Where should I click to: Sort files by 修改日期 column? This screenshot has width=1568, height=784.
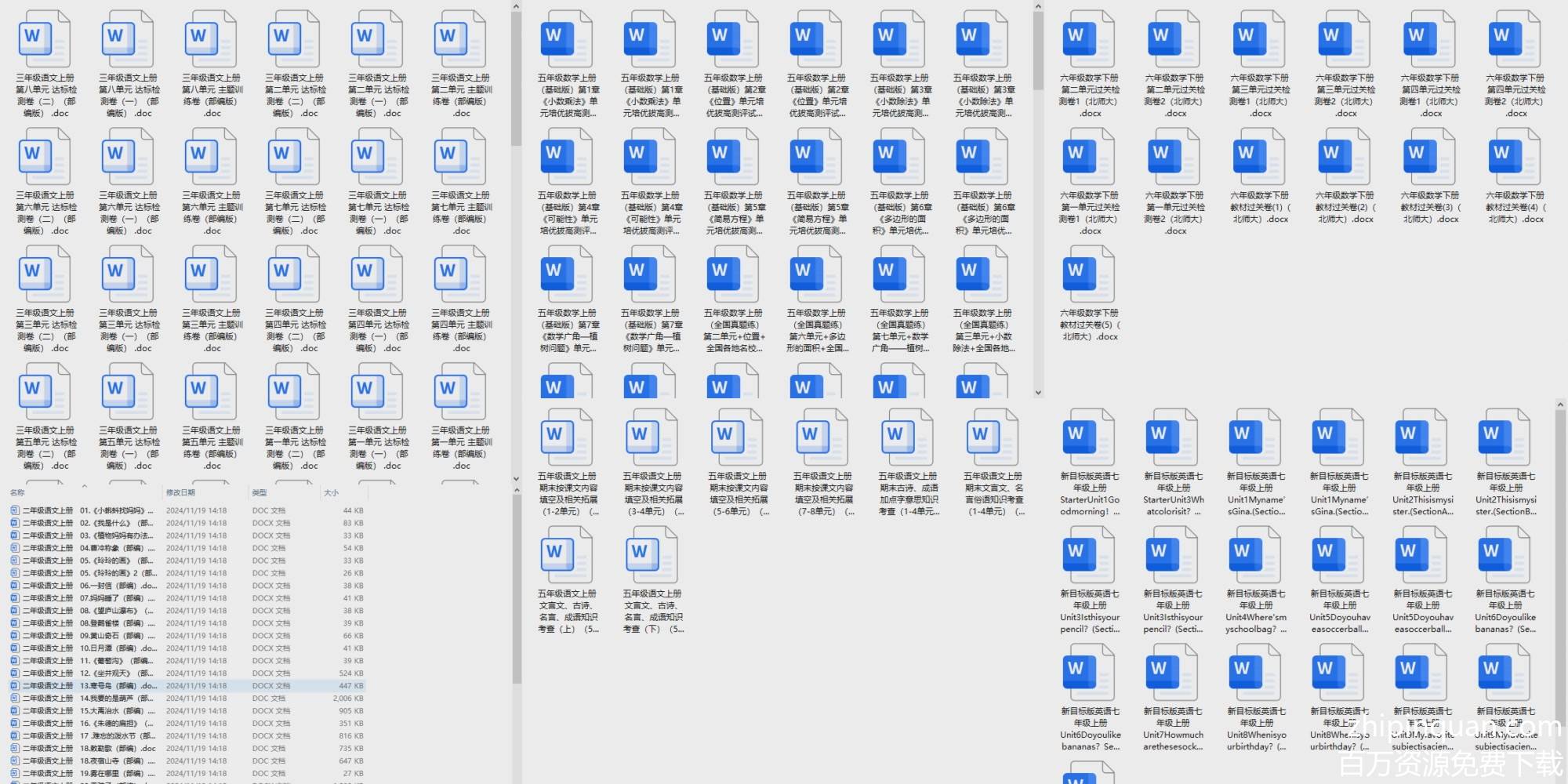click(180, 493)
